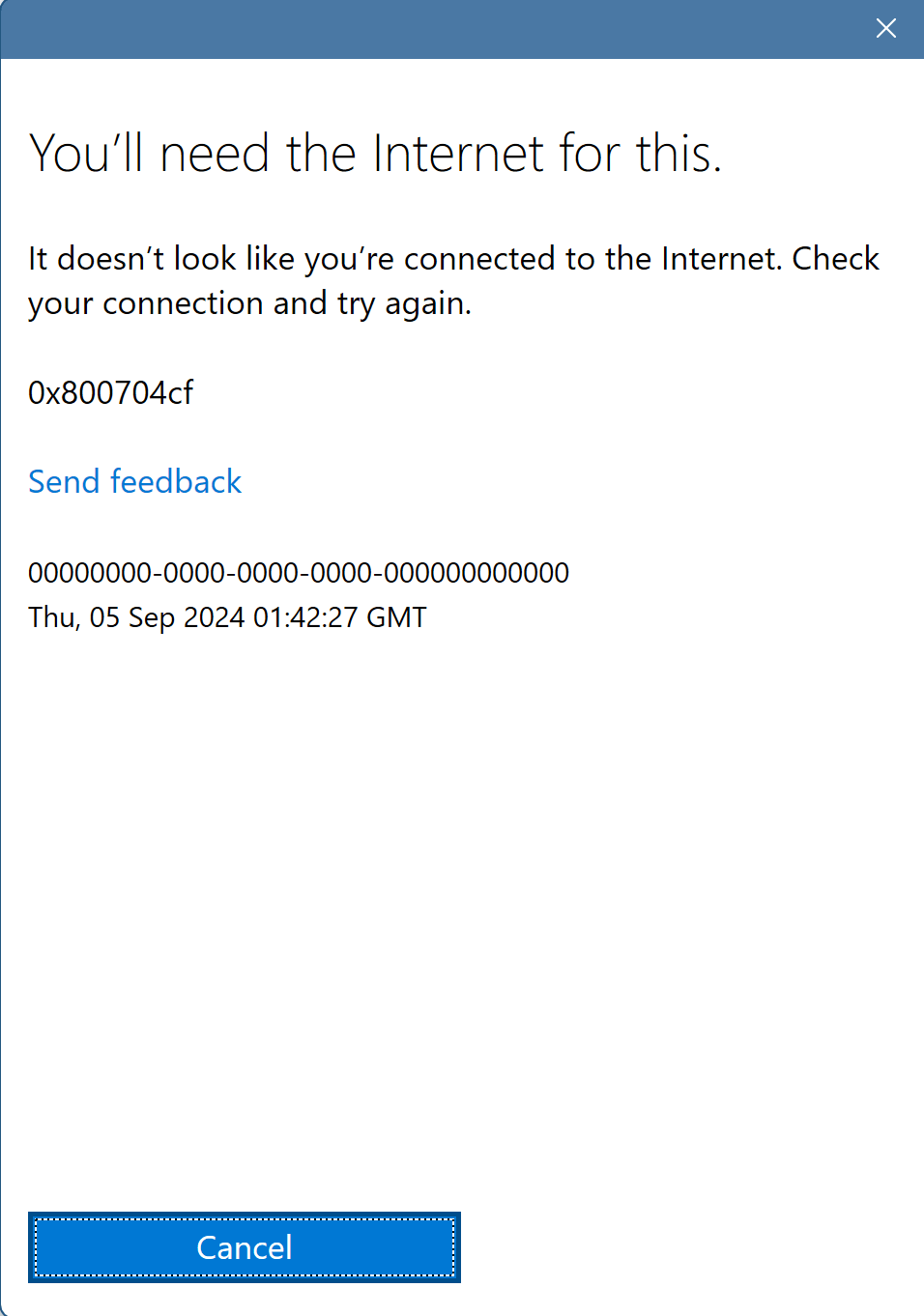Click the word "feedback" in the blue link

[x=176, y=481]
